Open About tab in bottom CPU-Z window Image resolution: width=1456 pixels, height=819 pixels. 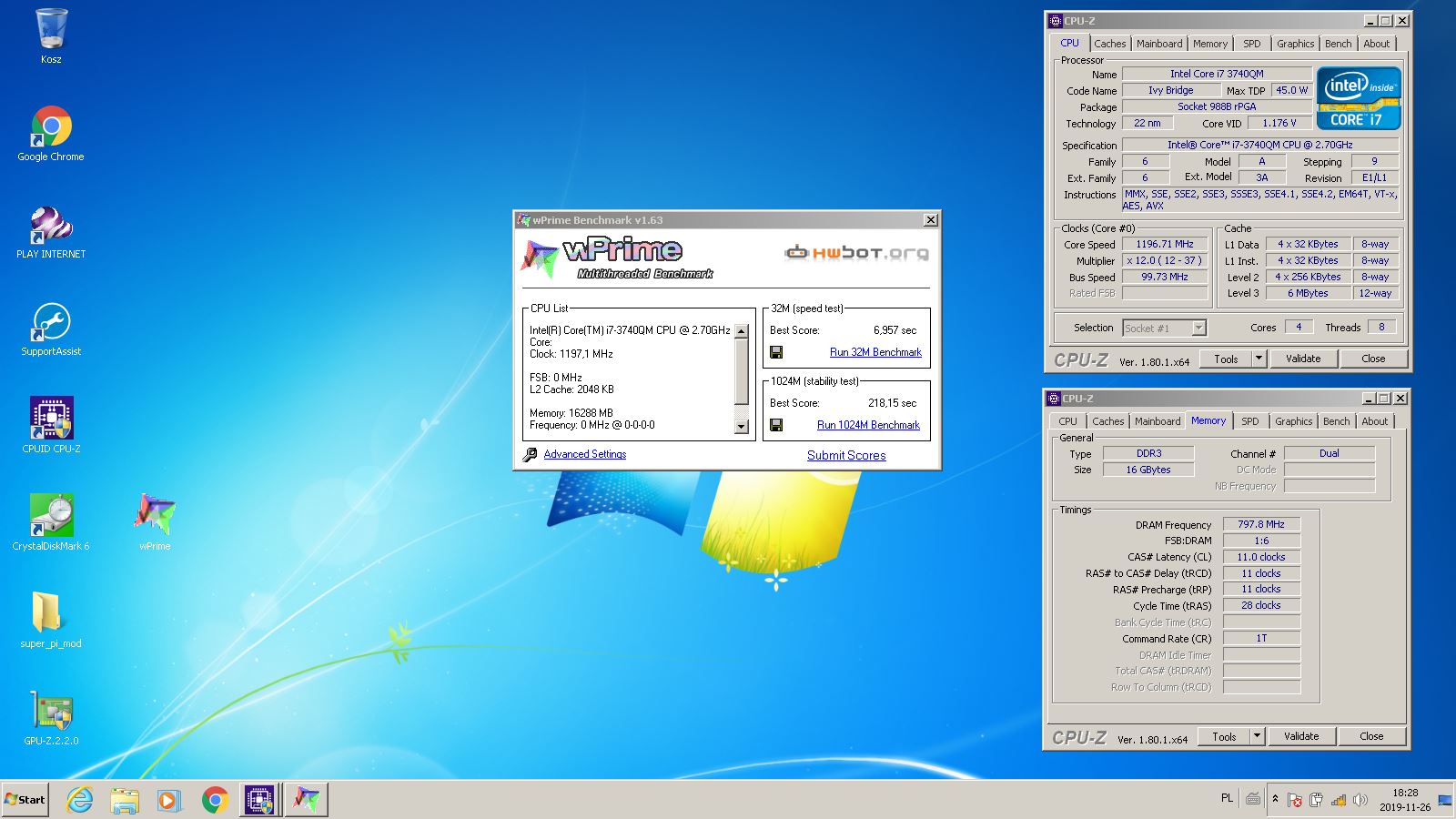coord(1374,421)
